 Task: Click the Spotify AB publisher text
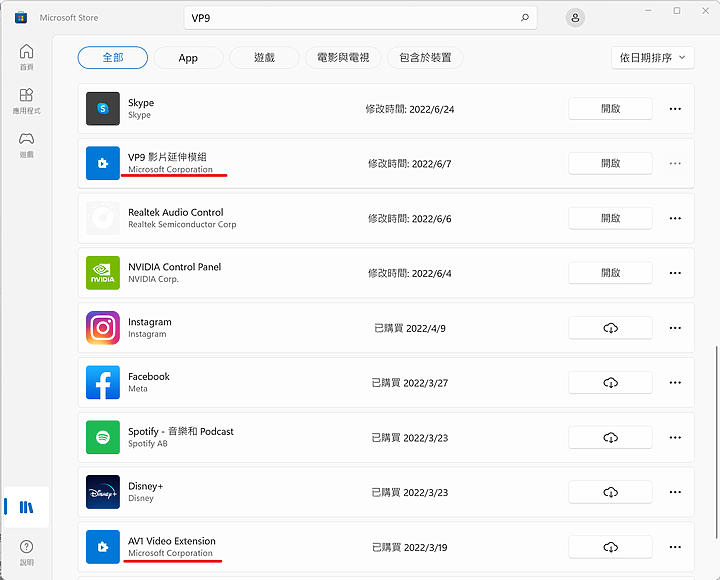(x=148, y=444)
